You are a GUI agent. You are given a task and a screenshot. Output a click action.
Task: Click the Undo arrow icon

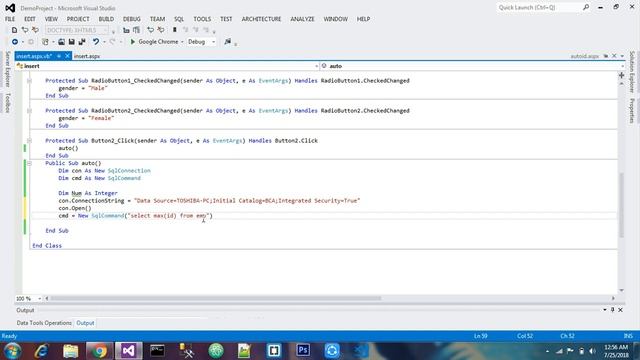pos(96,42)
